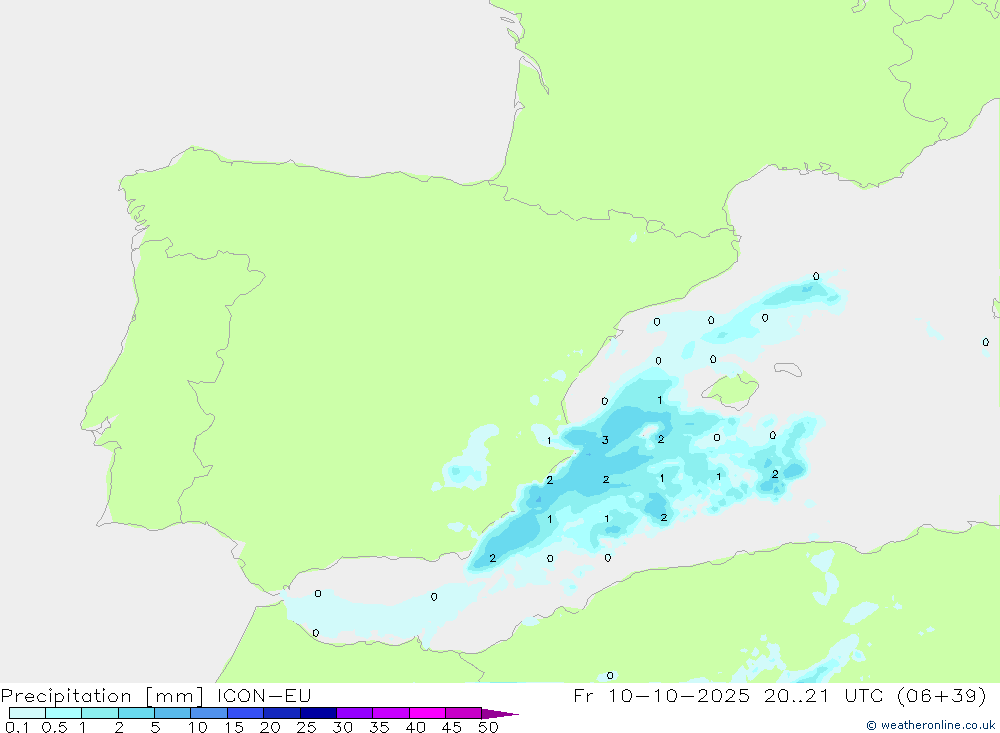Choose the 15–20 mm legend color swatch
1000x733 pixels.
(245, 713)
